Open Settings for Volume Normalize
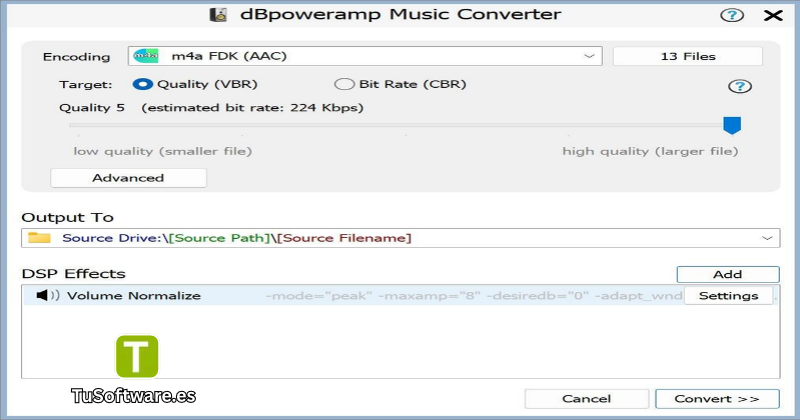The height and width of the screenshot is (420, 800). 729,295
